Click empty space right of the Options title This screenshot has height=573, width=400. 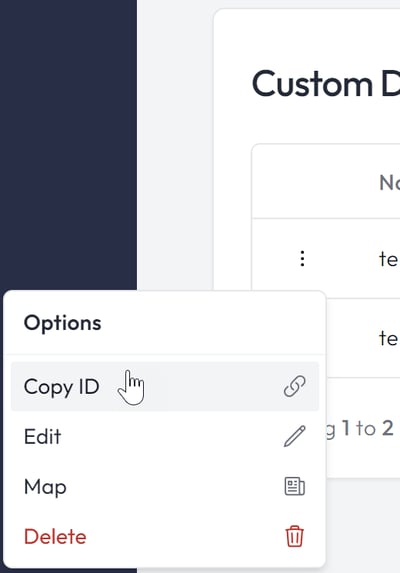(212, 323)
